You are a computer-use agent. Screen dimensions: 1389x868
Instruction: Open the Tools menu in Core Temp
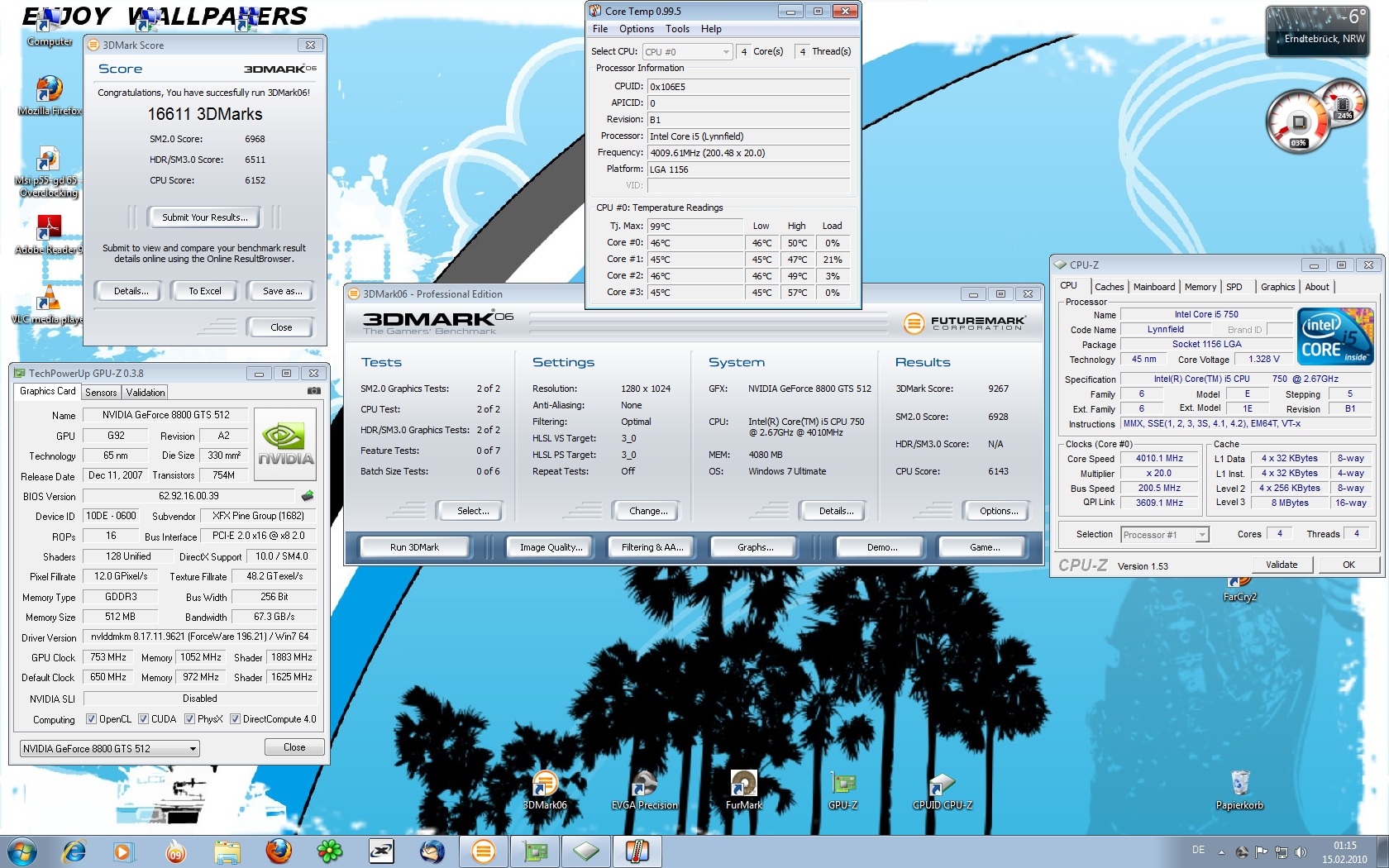(x=677, y=29)
